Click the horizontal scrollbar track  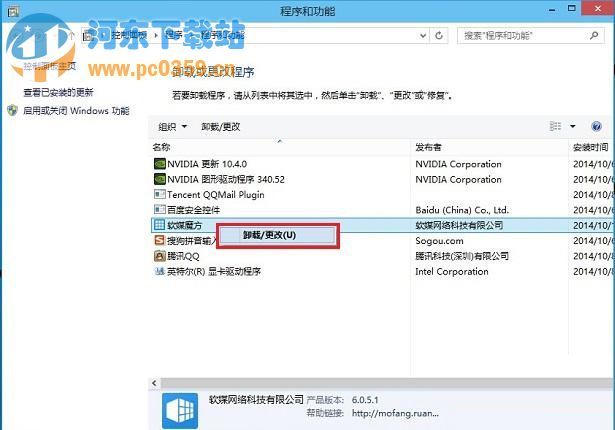[387, 383]
